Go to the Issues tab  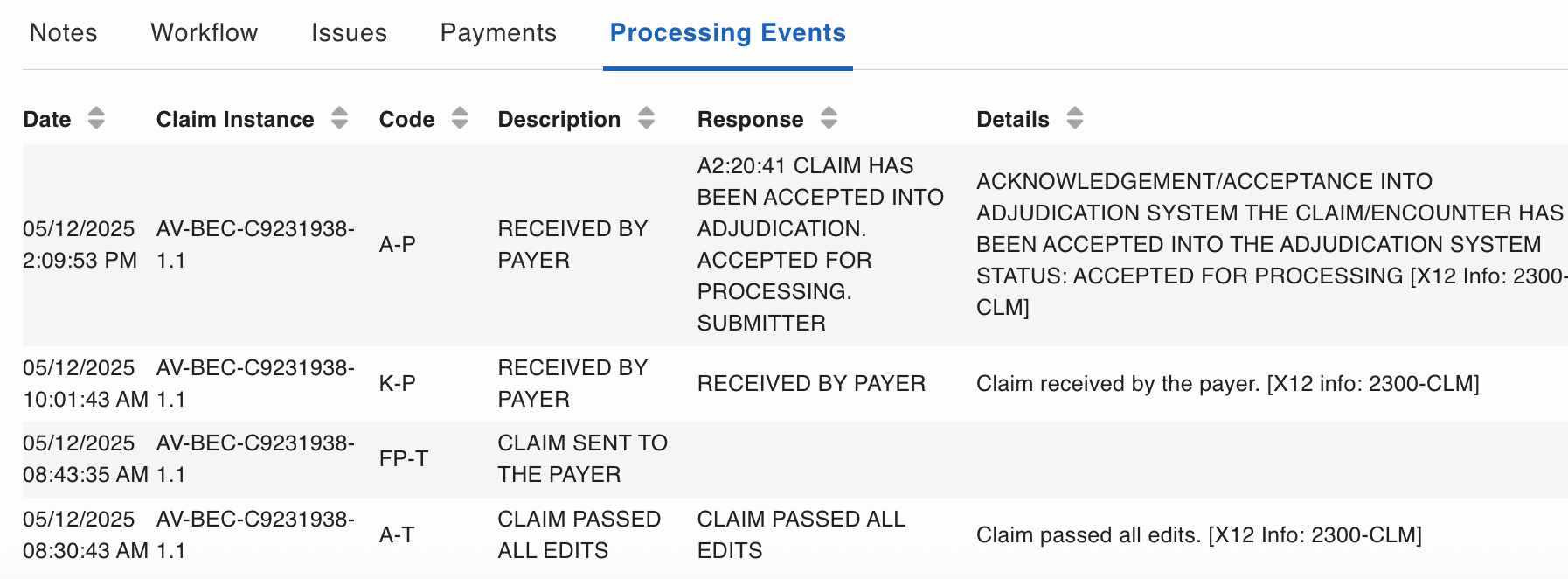click(349, 33)
